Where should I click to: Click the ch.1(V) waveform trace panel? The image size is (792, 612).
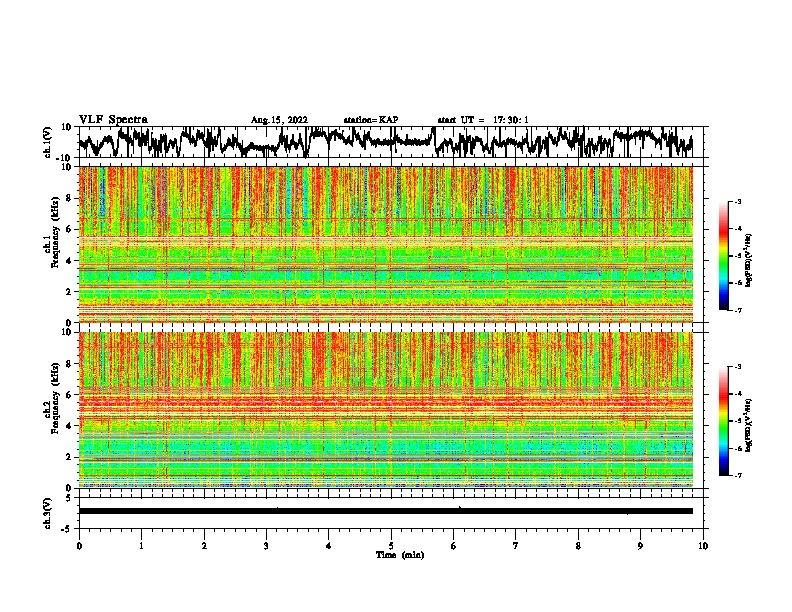(391, 142)
